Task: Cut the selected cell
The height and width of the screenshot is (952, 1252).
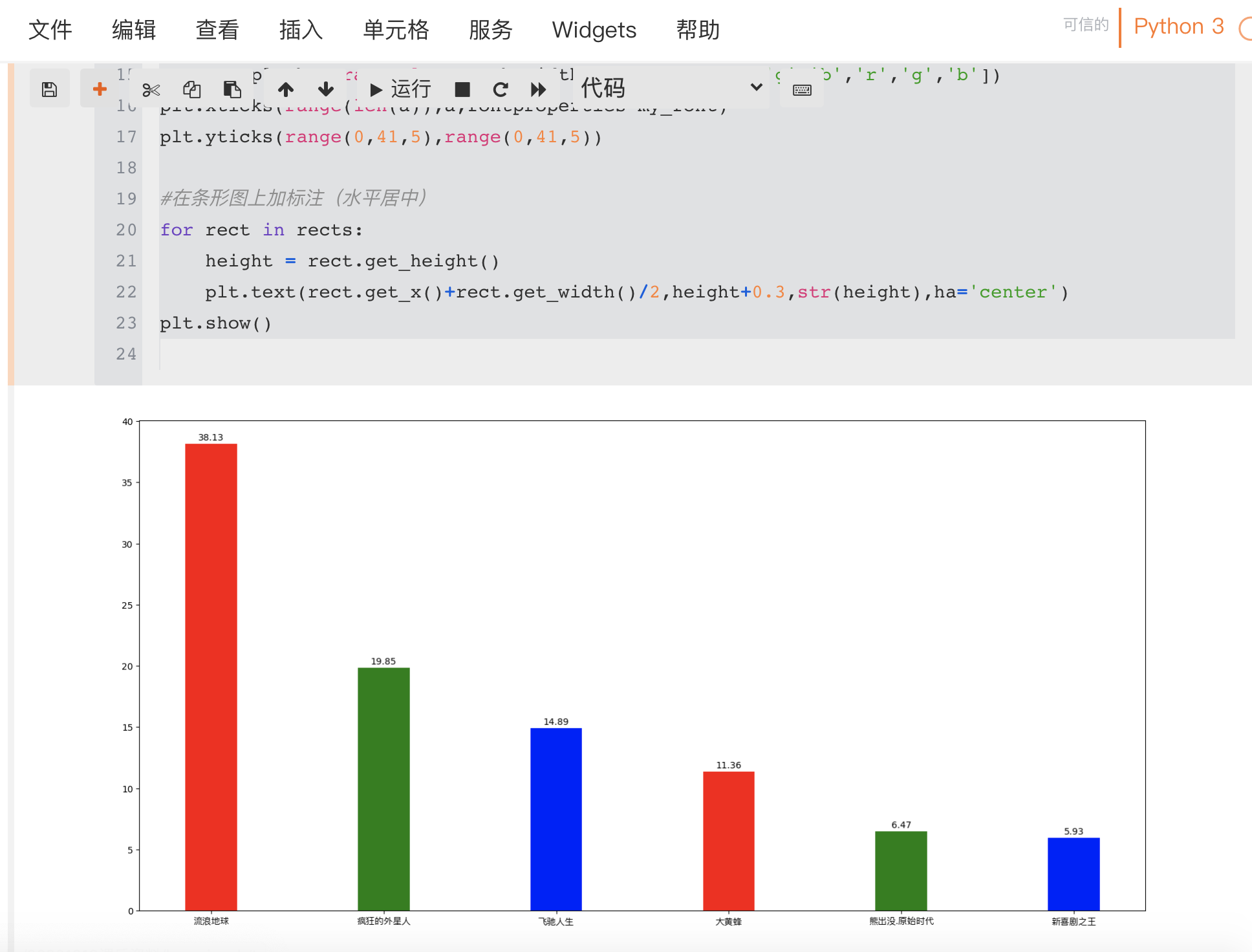Action: (x=150, y=90)
